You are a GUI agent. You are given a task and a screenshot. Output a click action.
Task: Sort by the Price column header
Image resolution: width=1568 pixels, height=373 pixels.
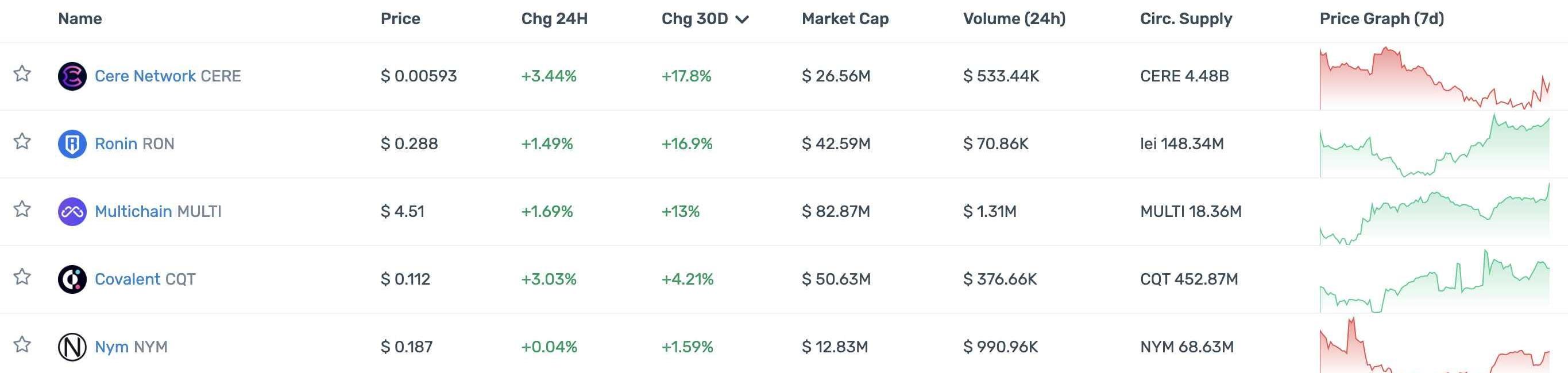400,19
